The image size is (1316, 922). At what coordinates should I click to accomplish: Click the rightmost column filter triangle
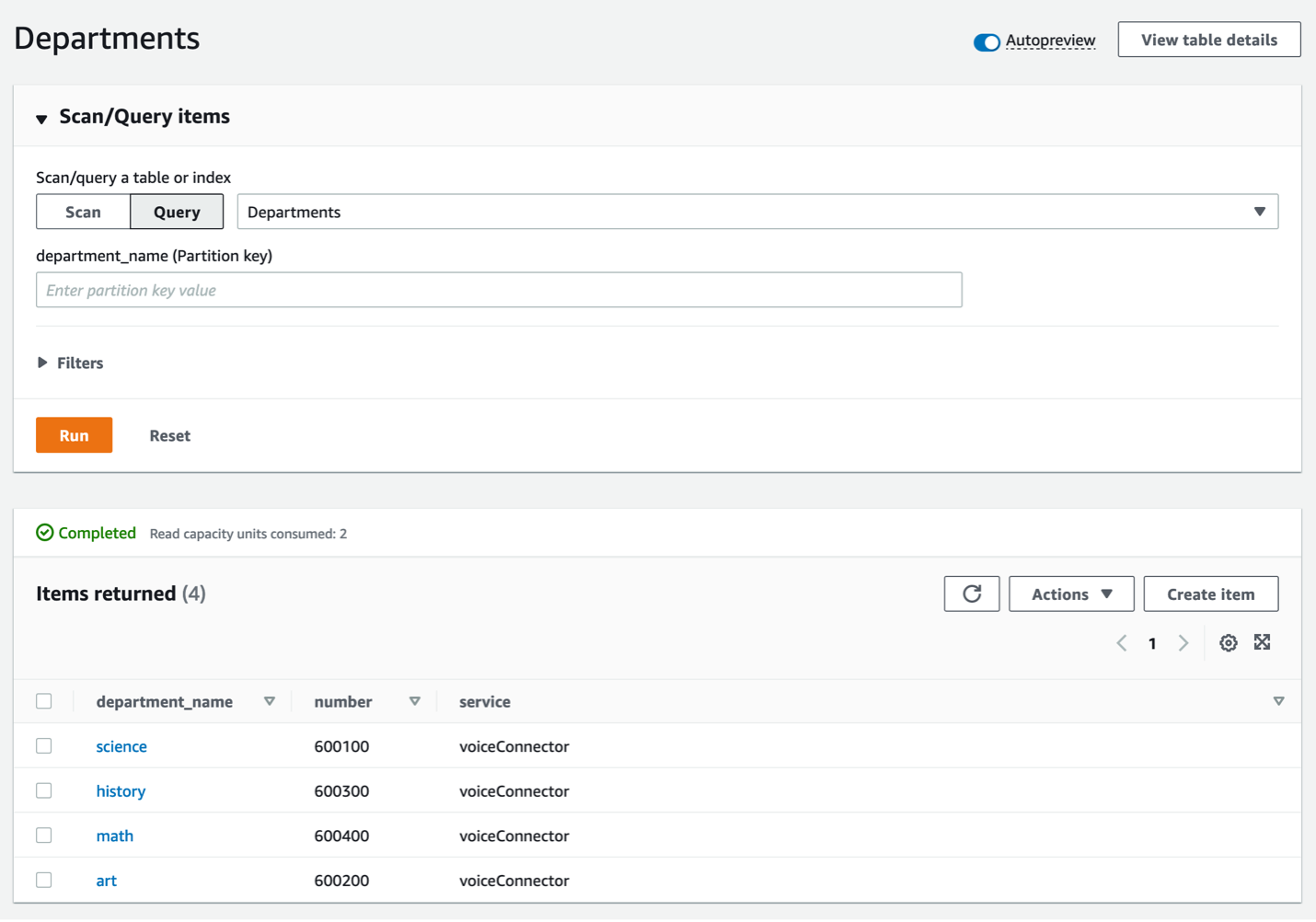1278,701
